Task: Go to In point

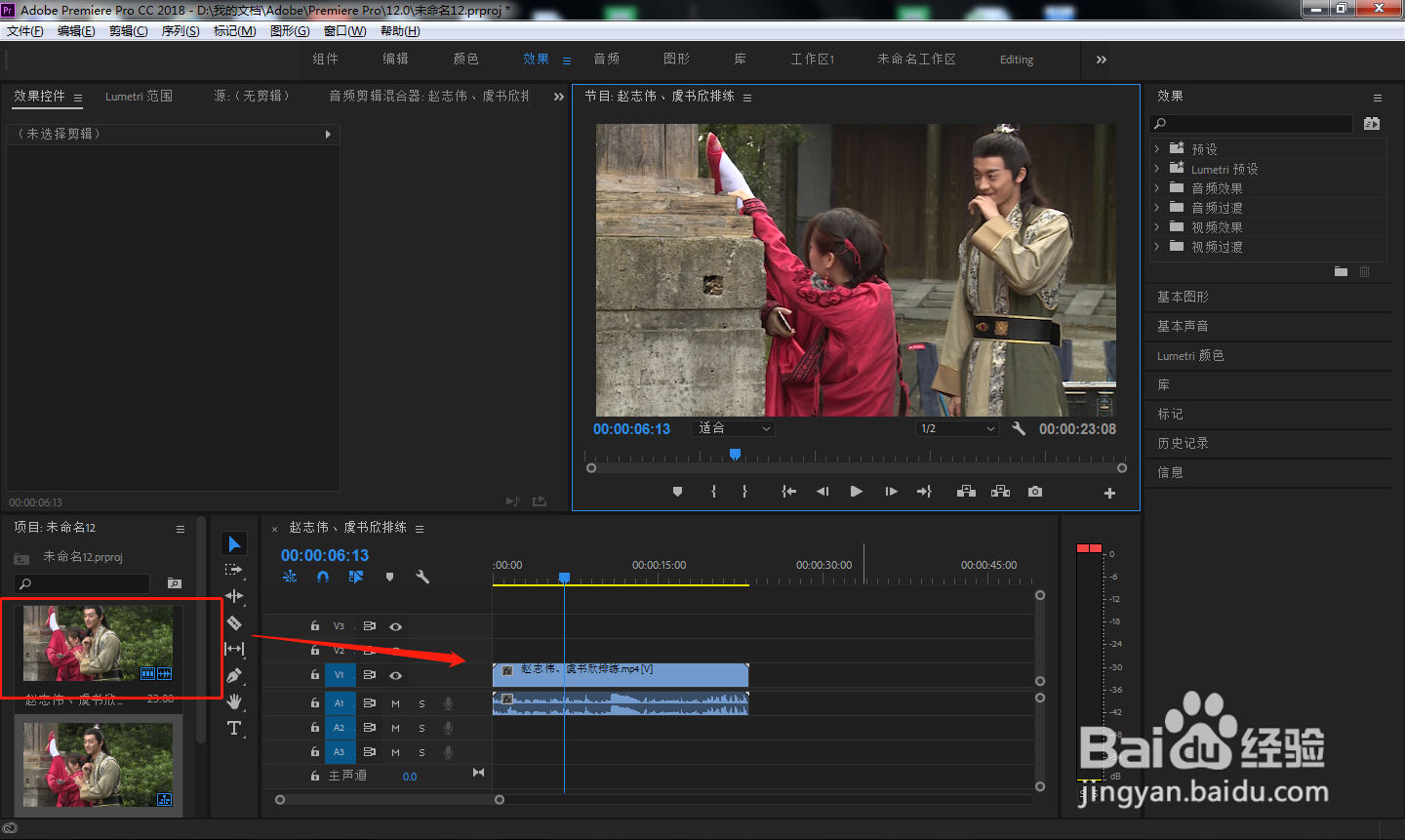Action: tap(788, 492)
